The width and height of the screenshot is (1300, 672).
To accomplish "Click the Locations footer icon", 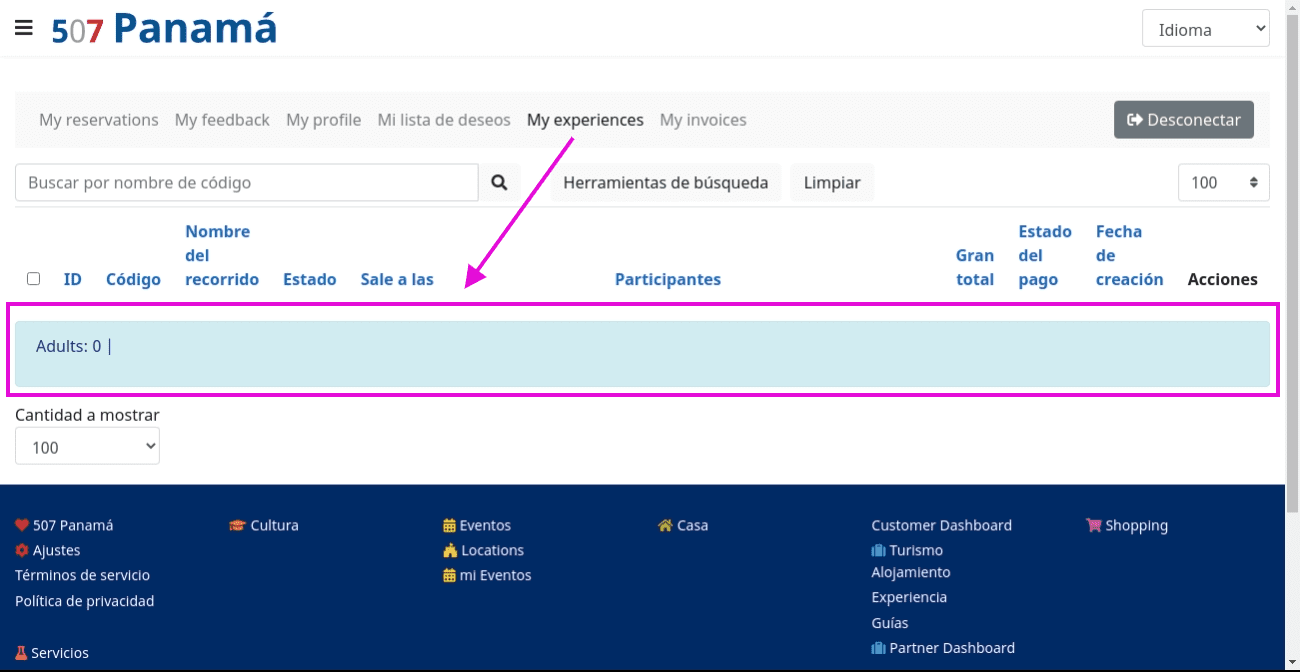I will (450, 550).
